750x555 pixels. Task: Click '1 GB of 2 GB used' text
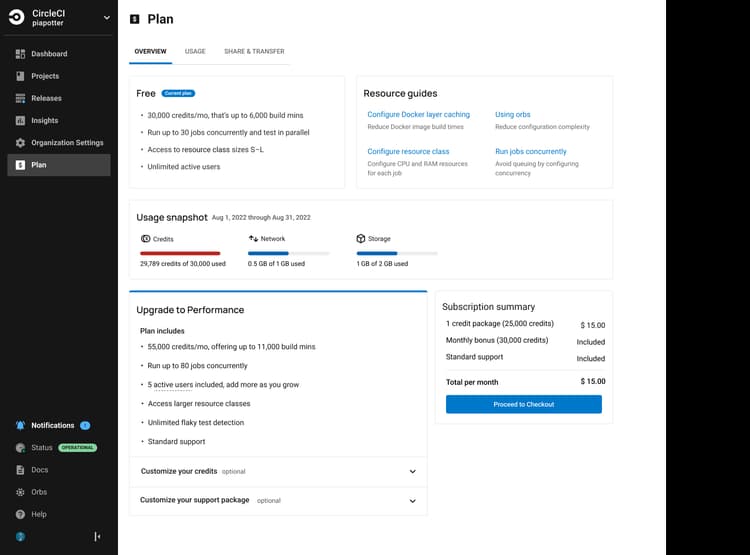tap(382, 264)
